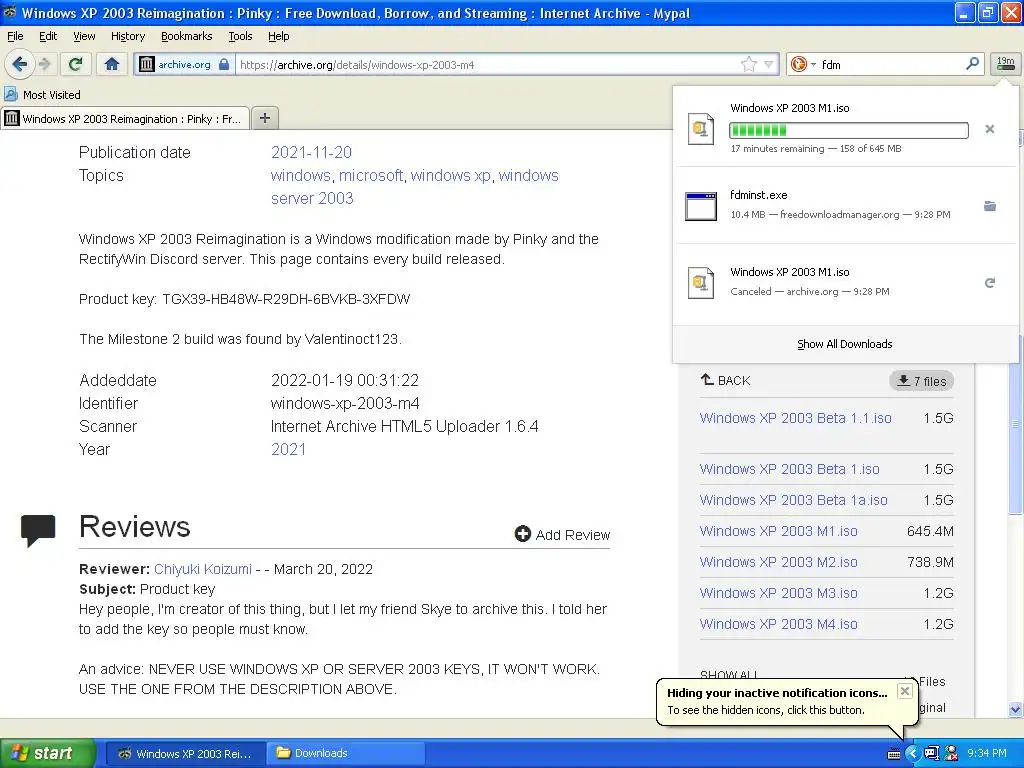Screen dimensions: 1024x768
Task: Click the search magnifier icon
Action: [972, 63]
